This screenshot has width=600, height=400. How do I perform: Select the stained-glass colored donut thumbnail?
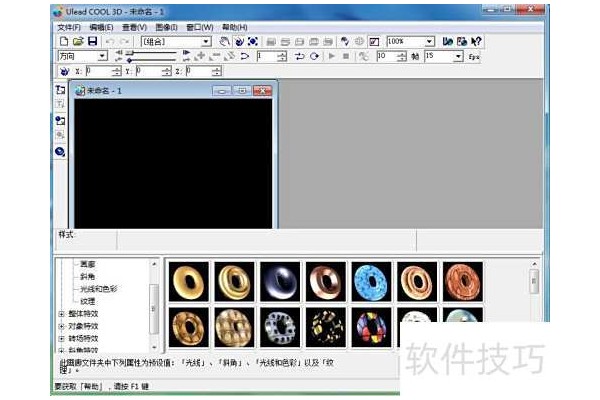click(371, 328)
